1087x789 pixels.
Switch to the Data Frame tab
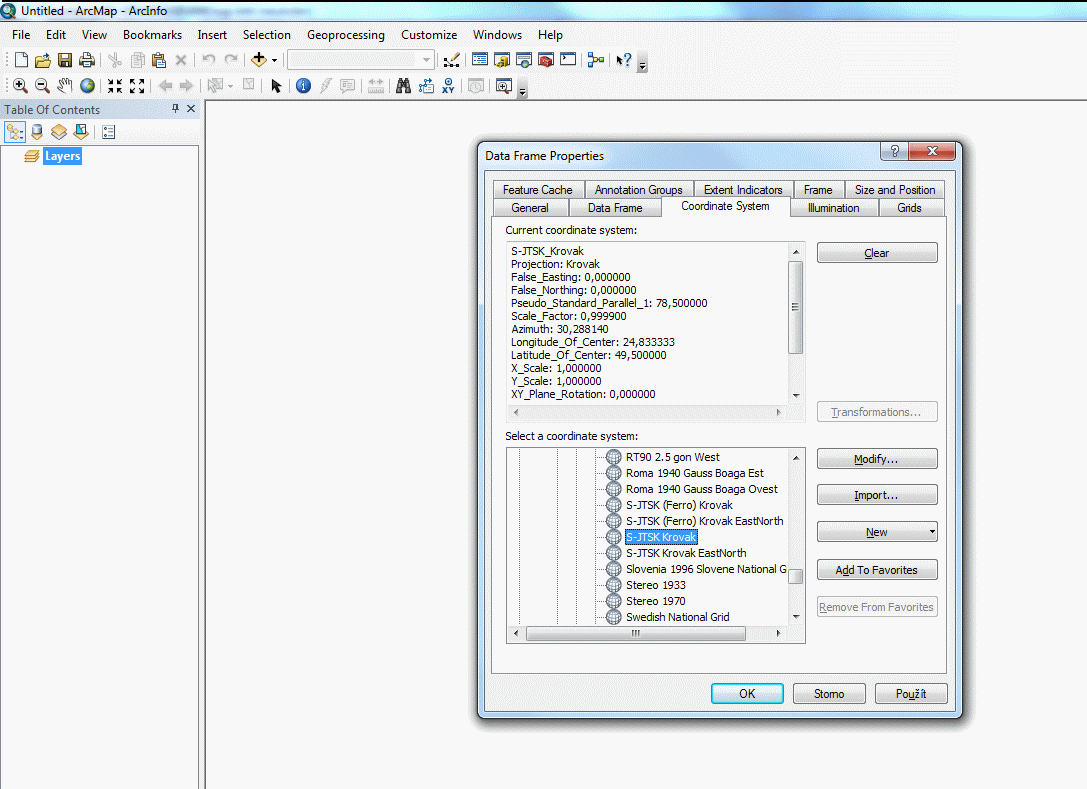[615, 207]
